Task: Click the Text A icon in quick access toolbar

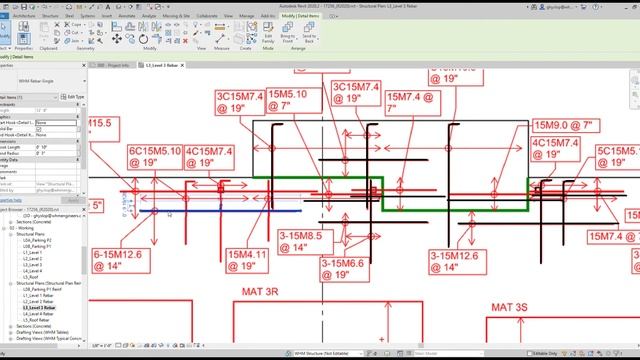Action: [x=108, y=7]
